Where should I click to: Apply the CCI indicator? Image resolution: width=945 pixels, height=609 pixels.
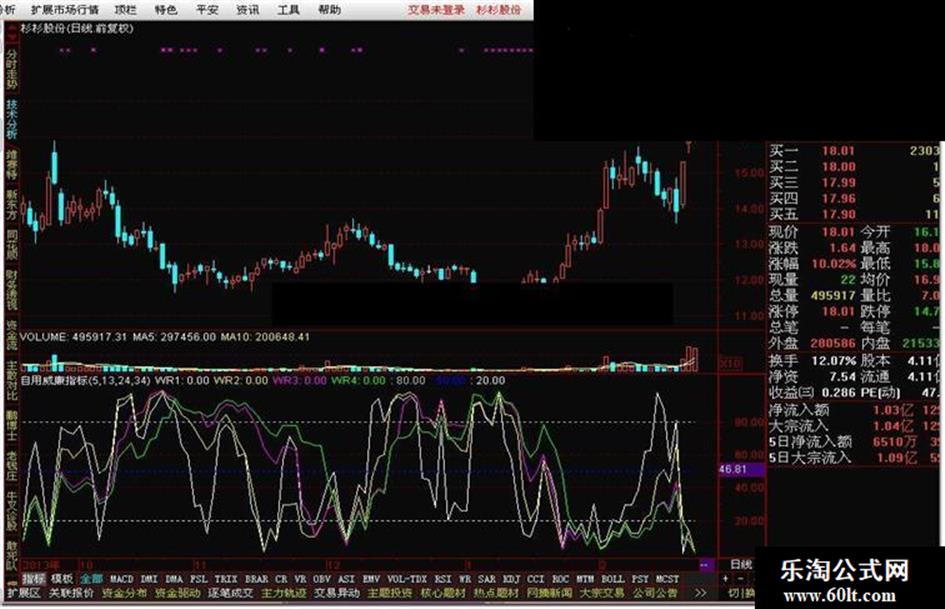(x=536, y=579)
